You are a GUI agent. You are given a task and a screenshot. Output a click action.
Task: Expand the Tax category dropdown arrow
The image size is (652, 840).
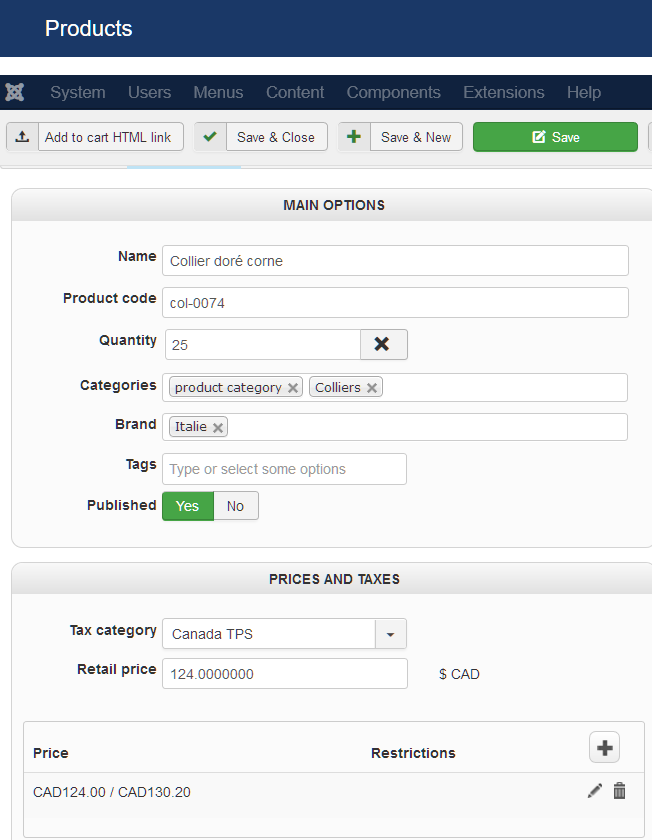pyautogui.click(x=390, y=634)
